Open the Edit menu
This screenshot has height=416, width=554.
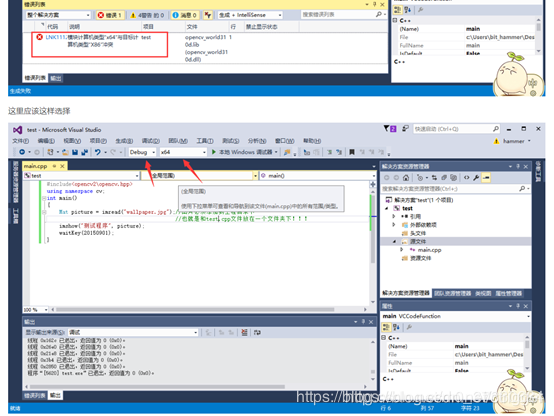click(x=46, y=141)
